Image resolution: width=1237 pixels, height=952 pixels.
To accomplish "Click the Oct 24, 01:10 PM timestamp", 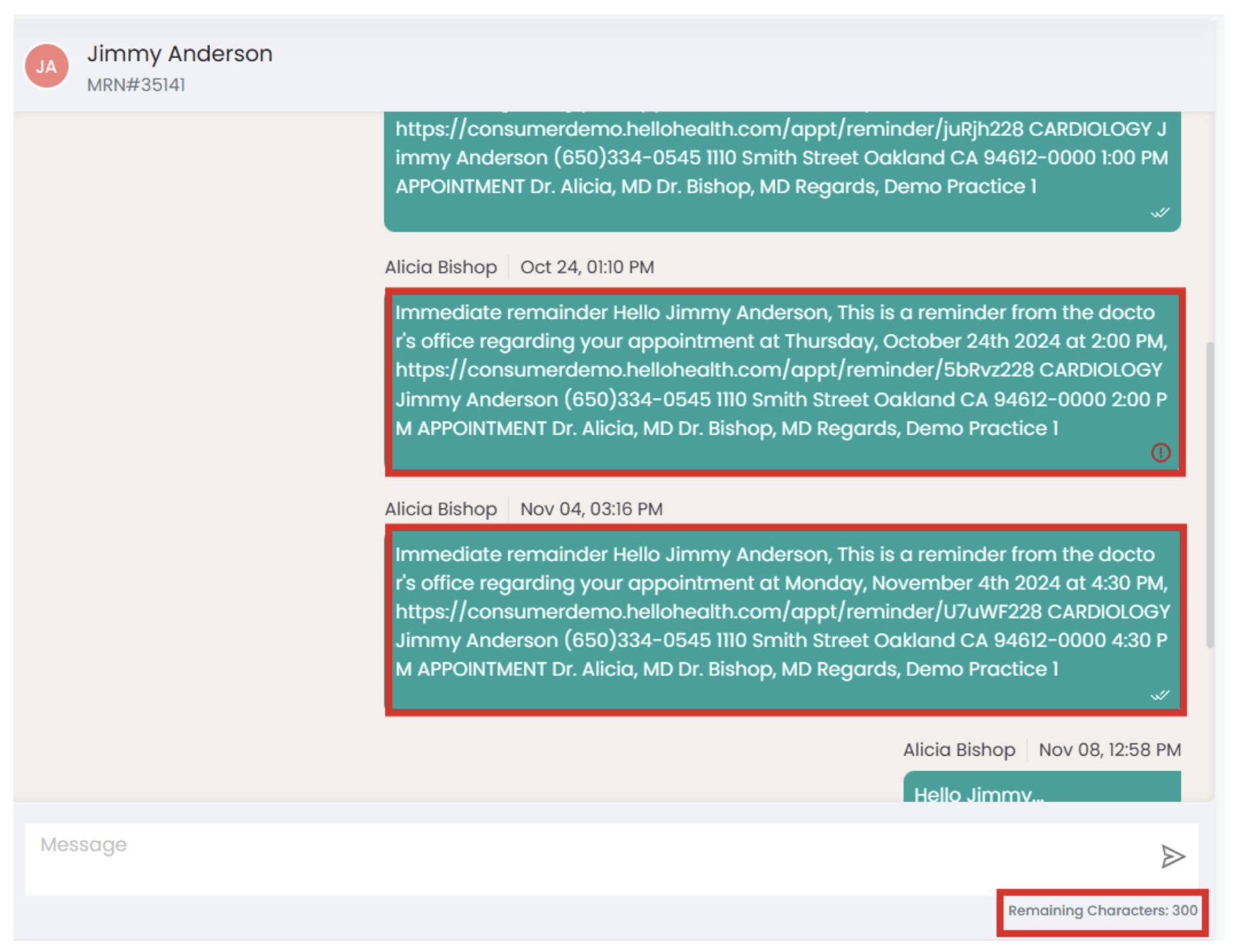I will 587,267.
